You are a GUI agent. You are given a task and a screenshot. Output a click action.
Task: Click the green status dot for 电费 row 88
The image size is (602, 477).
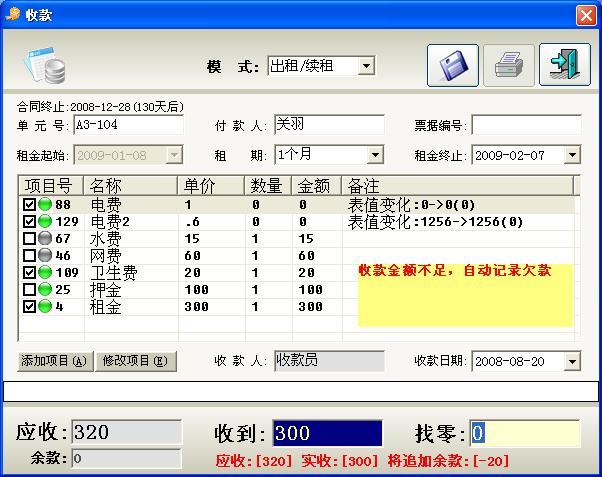[45, 204]
